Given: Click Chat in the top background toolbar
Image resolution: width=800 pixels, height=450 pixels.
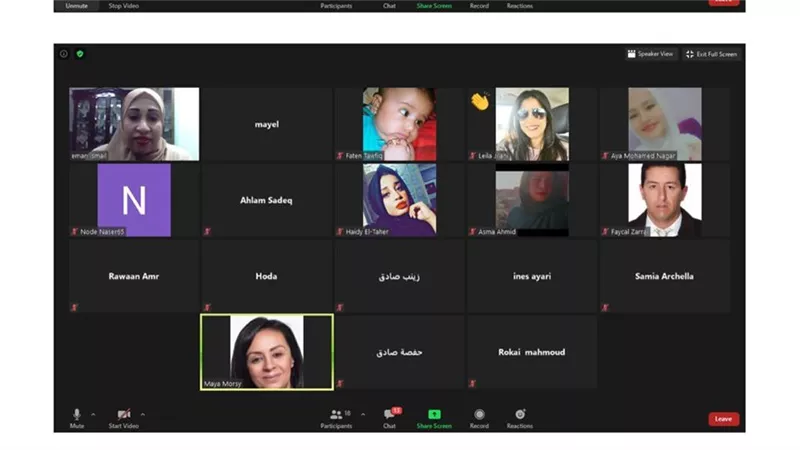Looking at the screenshot, I should click(x=389, y=6).
